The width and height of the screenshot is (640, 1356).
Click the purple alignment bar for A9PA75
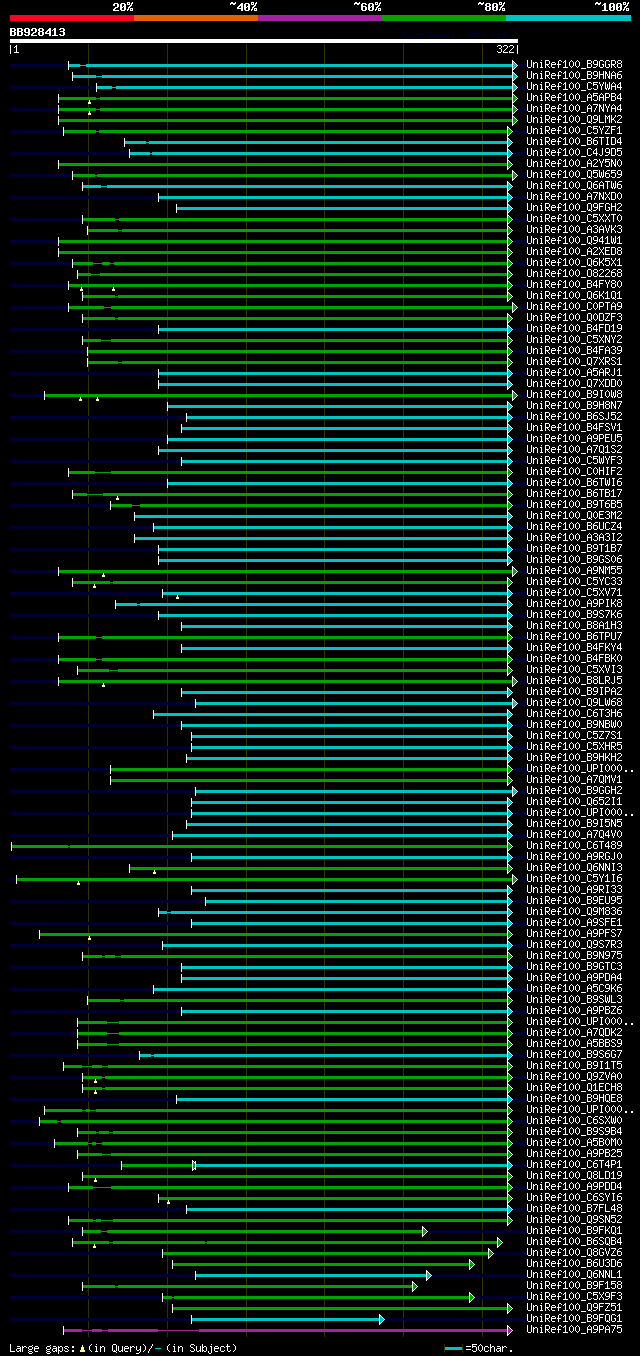[x=287, y=1330]
